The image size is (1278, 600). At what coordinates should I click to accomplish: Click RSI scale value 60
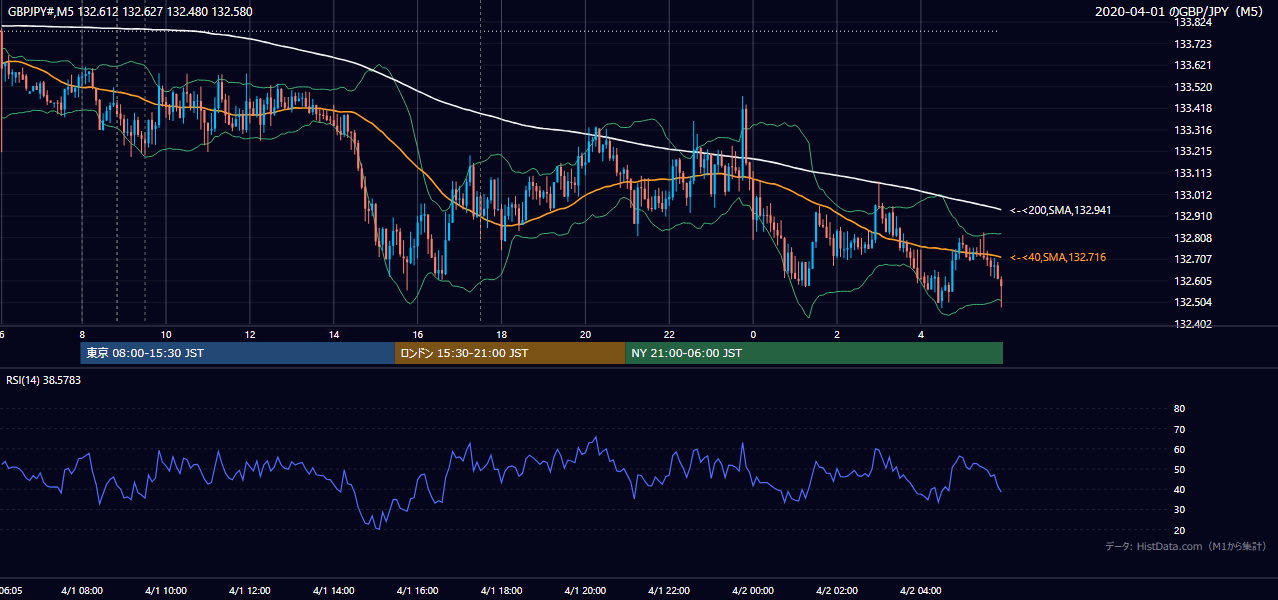coord(1179,449)
